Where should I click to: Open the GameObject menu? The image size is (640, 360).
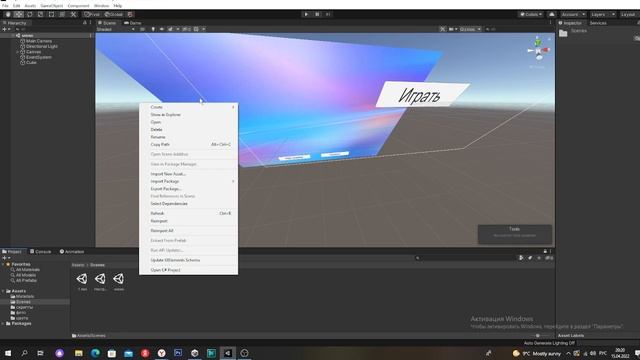click(x=51, y=6)
